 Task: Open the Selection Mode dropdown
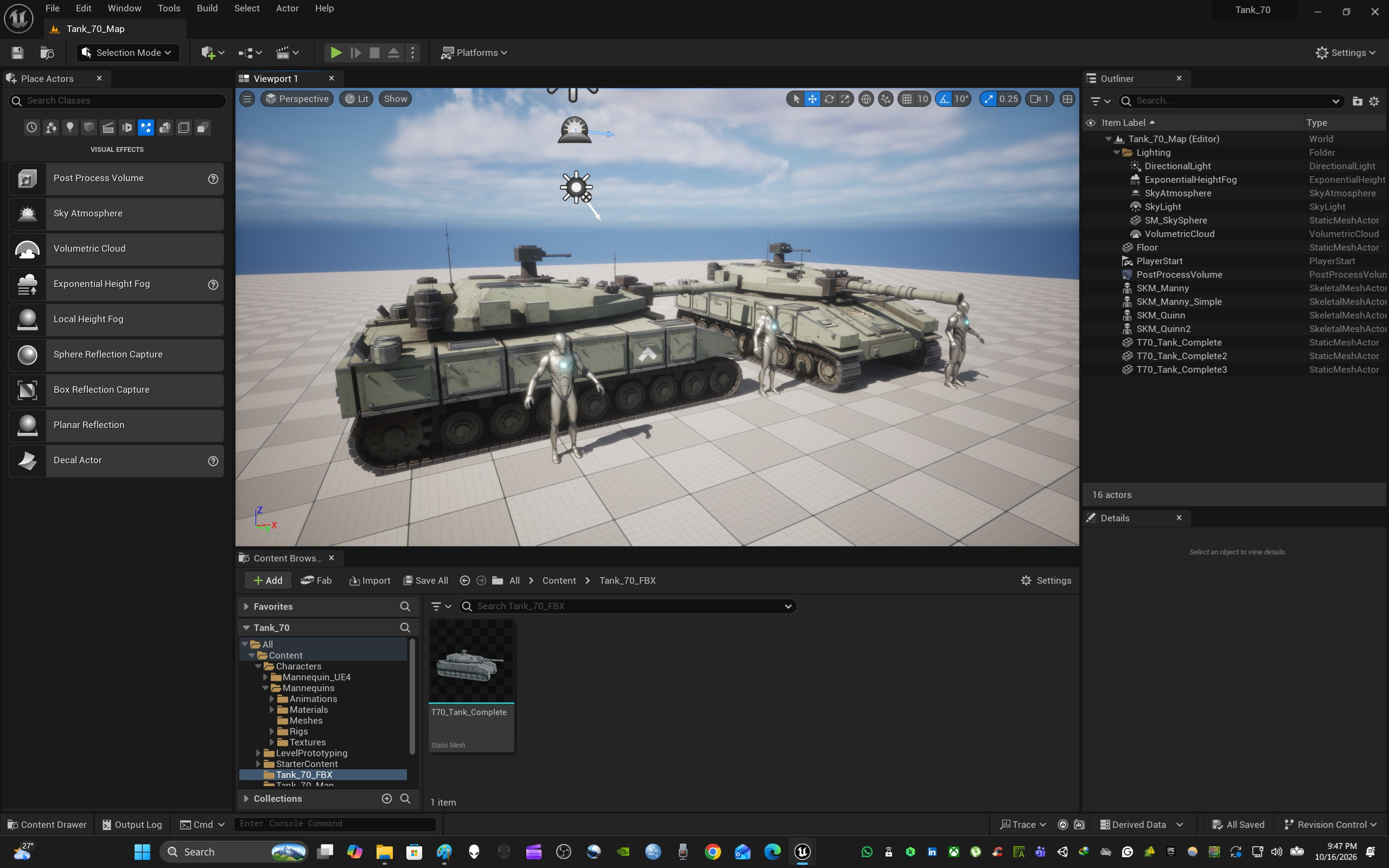click(x=128, y=53)
